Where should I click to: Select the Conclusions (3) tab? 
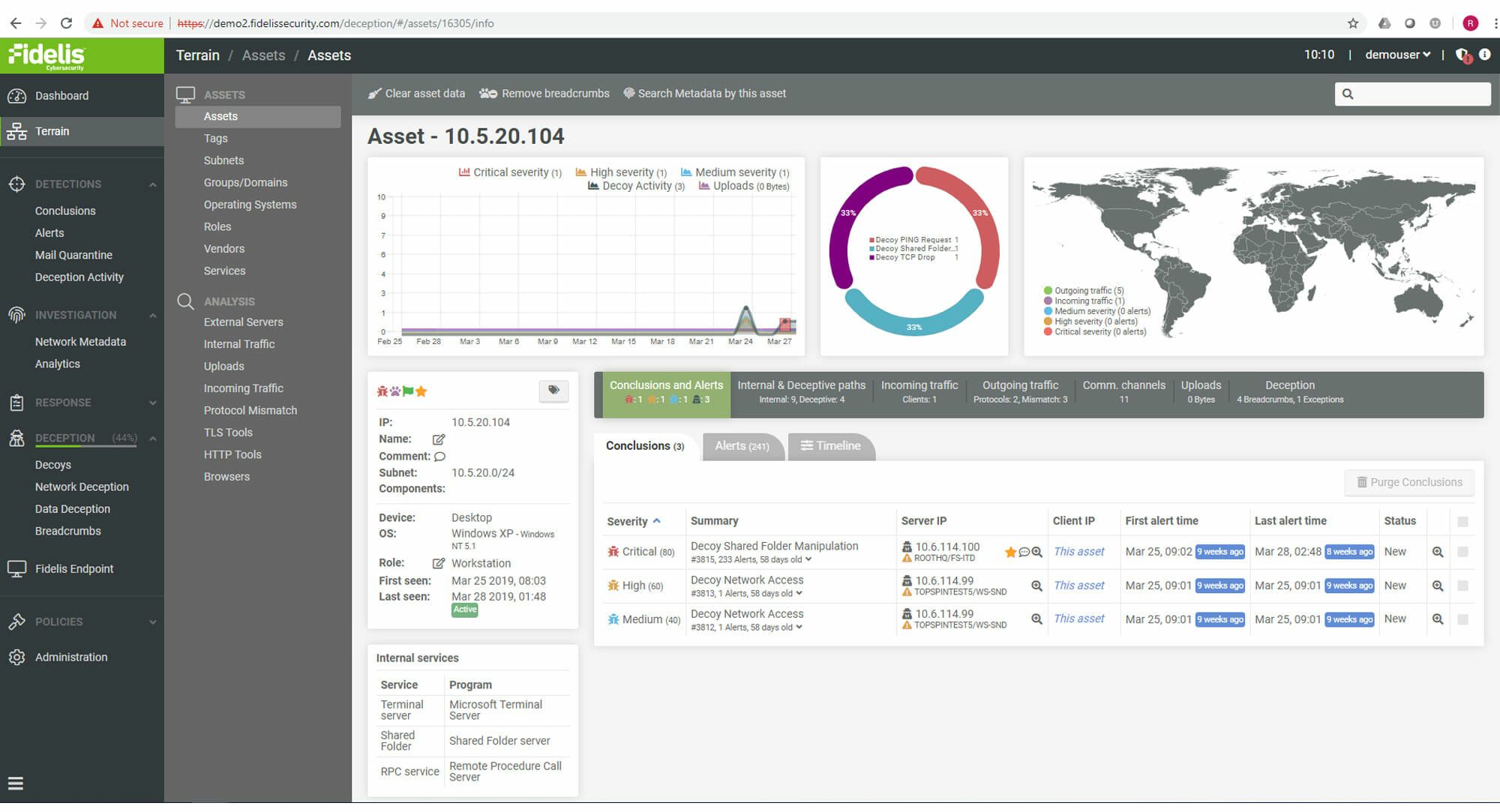[645, 446]
